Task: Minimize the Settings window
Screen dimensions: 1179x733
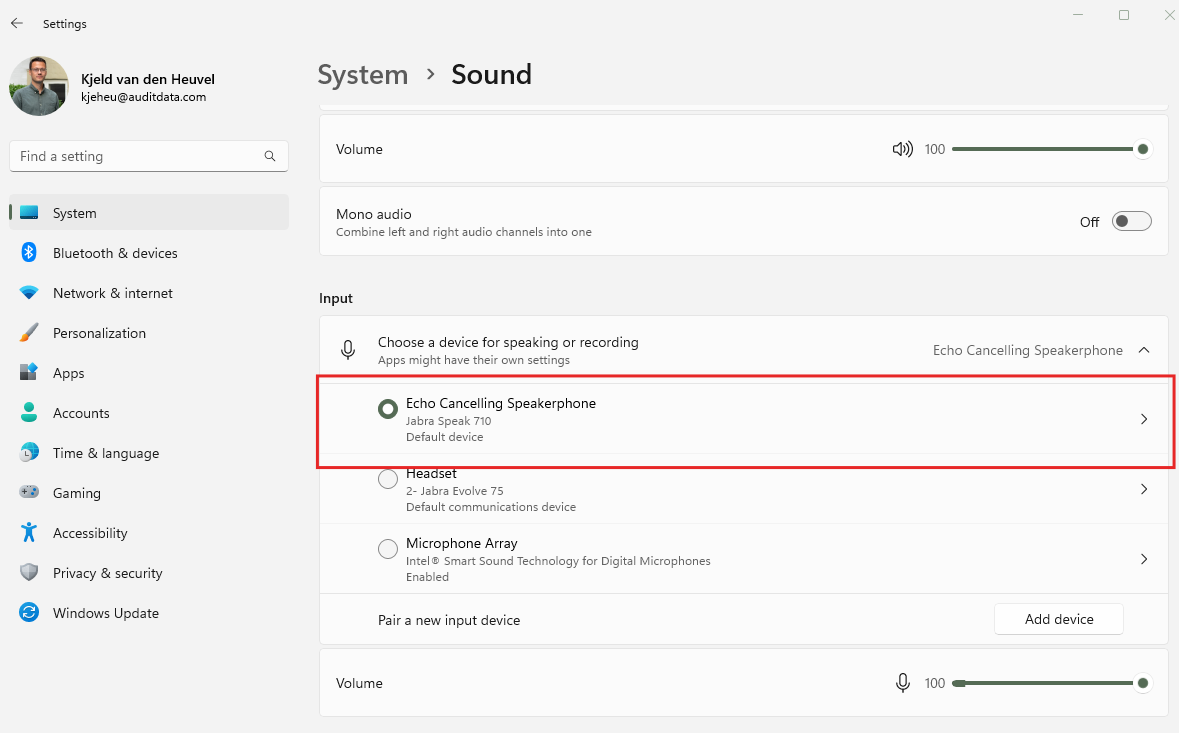Action: point(1077,15)
